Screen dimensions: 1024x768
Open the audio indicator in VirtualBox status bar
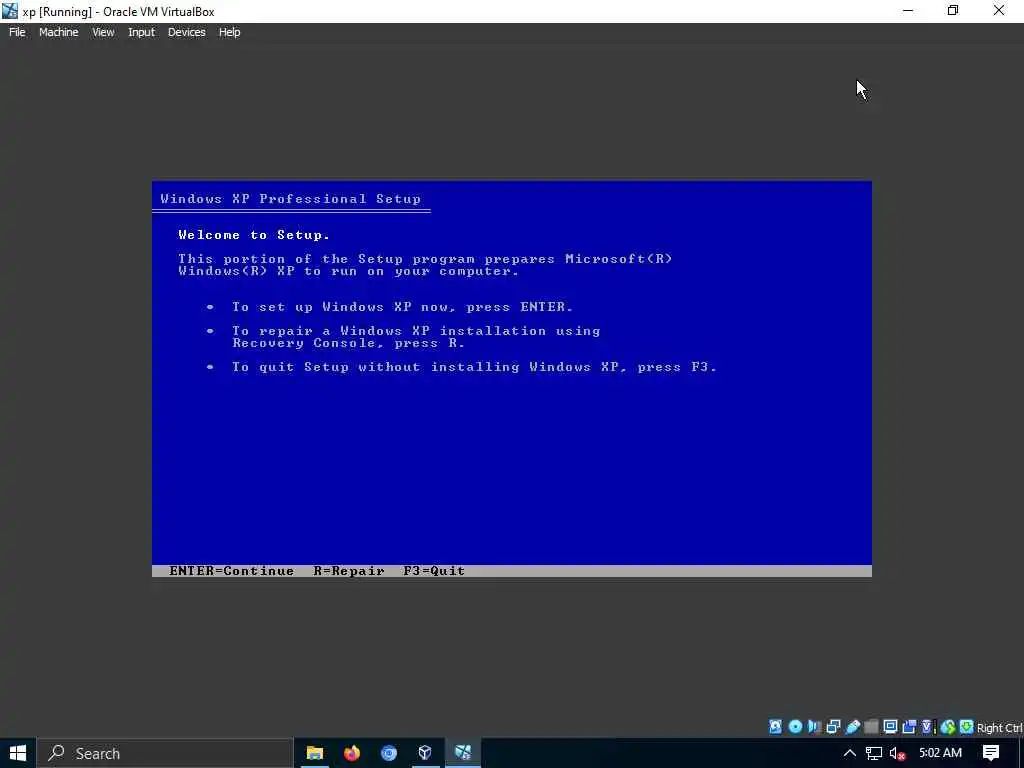[x=814, y=727]
